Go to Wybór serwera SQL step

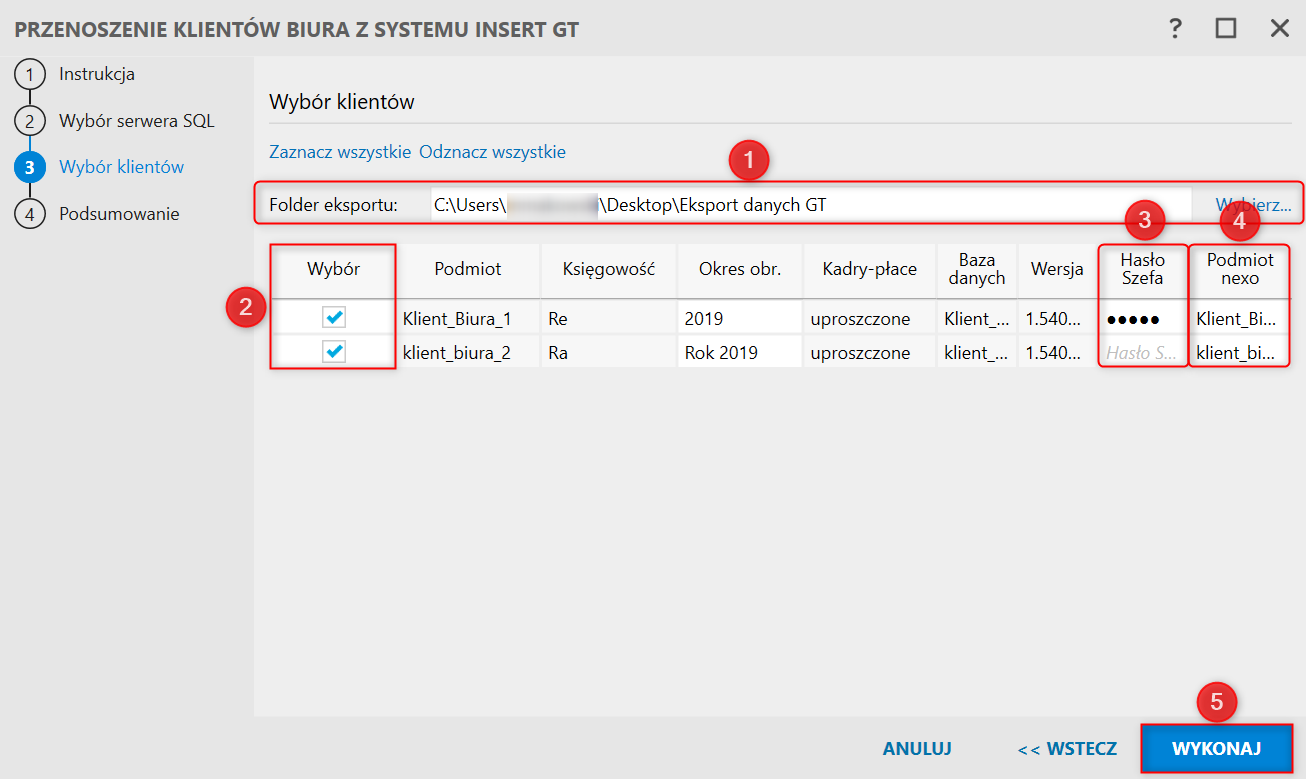coord(137,121)
